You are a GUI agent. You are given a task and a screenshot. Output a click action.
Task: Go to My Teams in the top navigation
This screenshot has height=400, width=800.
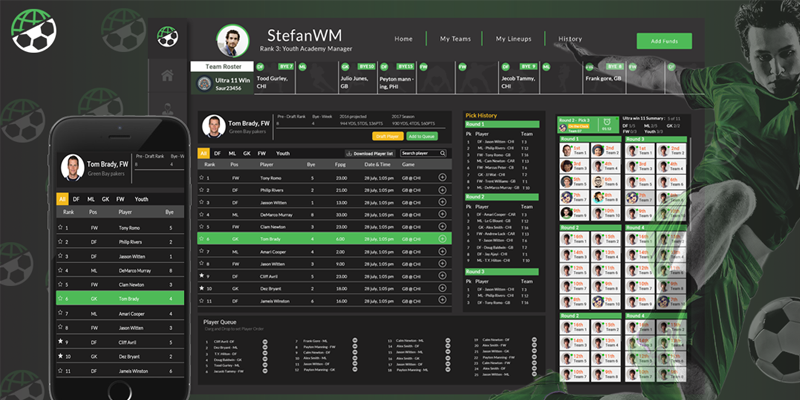click(x=455, y=39)
